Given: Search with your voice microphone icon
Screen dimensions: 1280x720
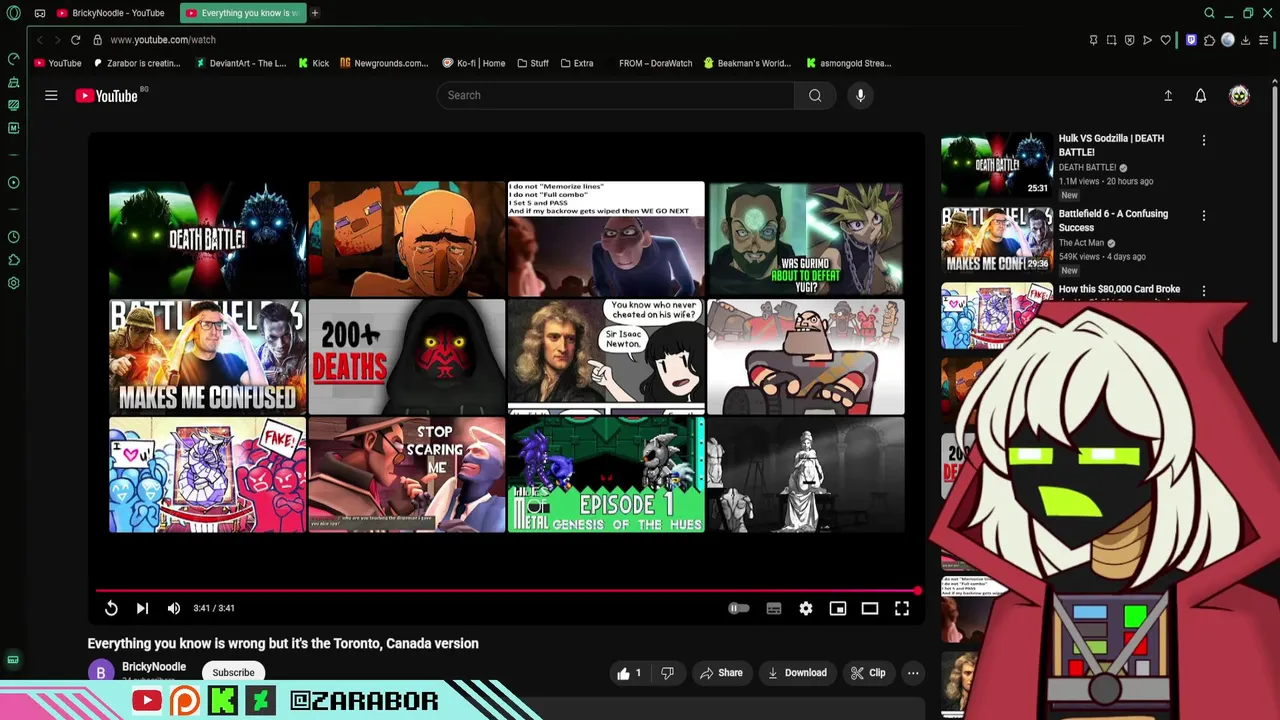Looking at the screenshot, I should click(860, 95).
